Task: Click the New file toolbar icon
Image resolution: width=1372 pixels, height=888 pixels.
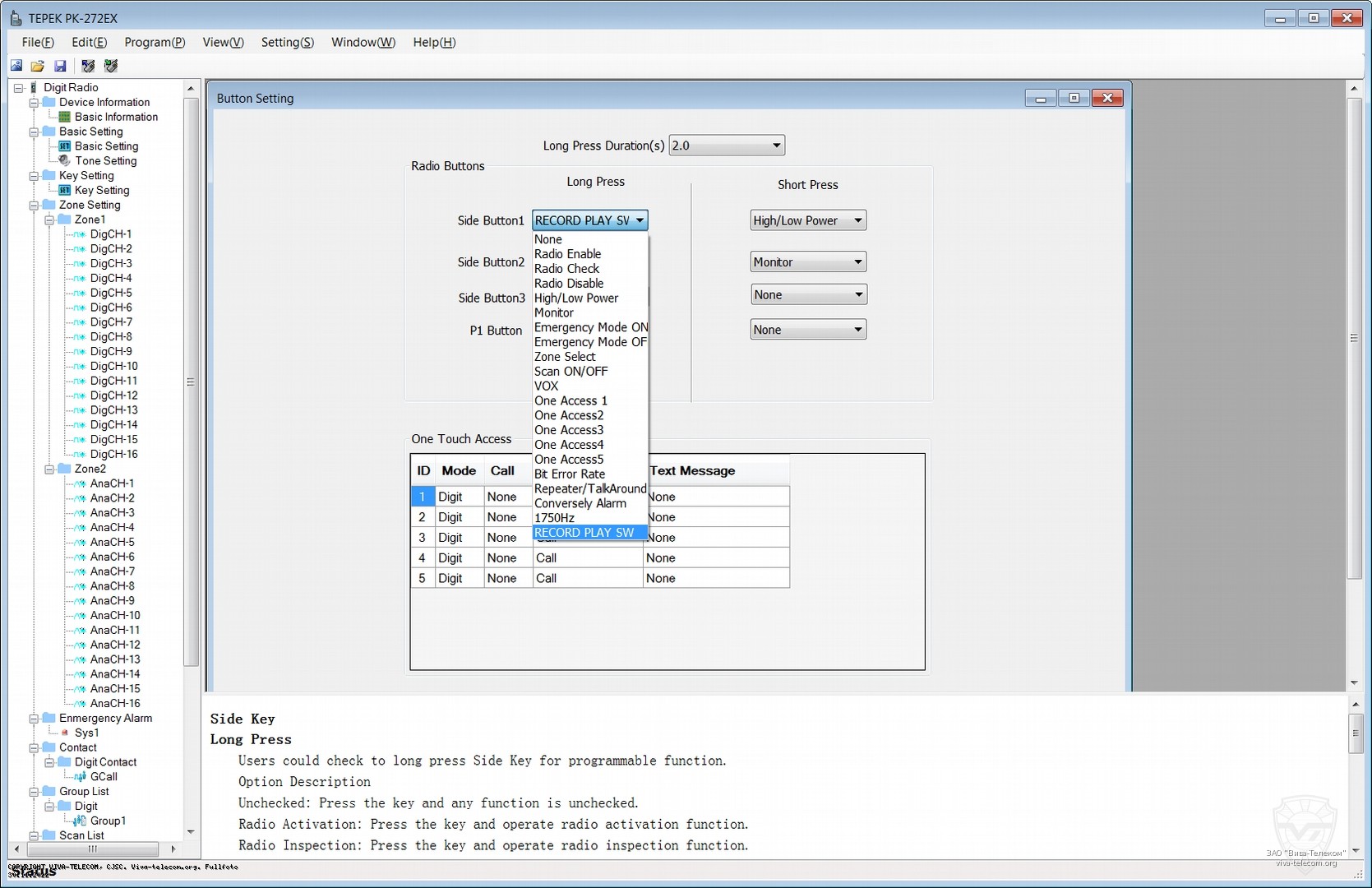Action: coord(16,66)
